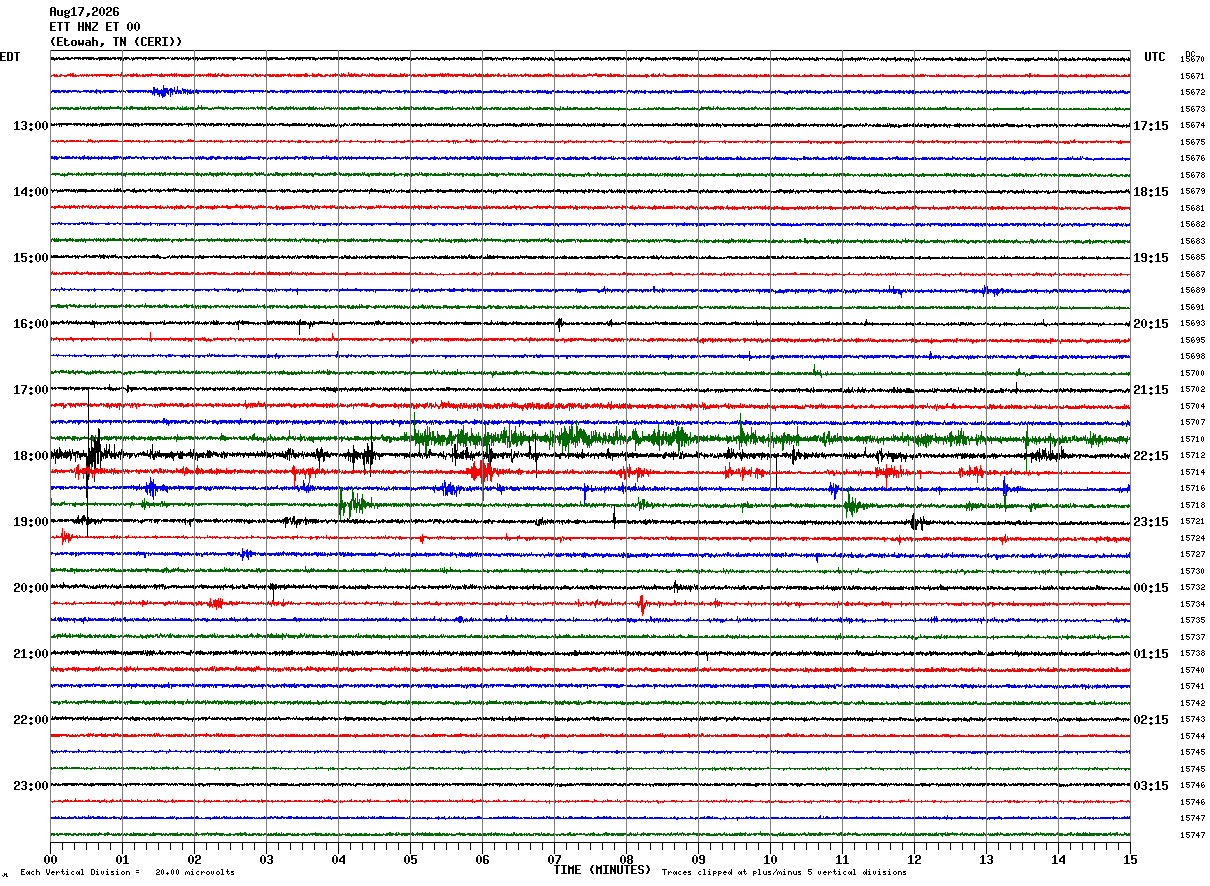Click the DC offset value 15670
This screenshot has width=1210, height=886.
(1192, 59)
